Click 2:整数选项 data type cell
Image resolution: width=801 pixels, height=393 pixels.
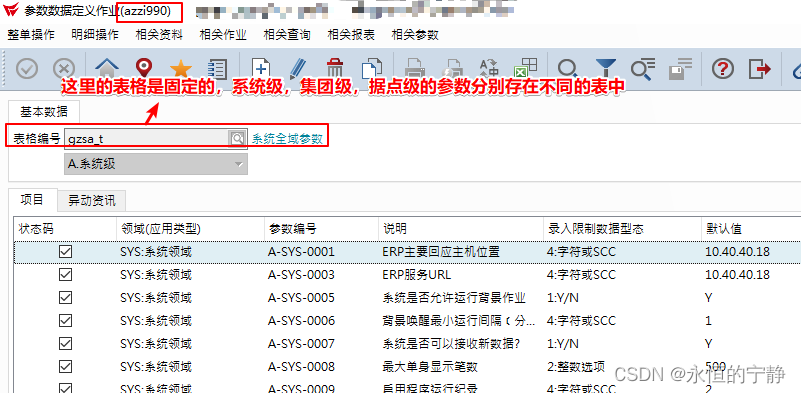pyautogui.click(x=576, y=367)
